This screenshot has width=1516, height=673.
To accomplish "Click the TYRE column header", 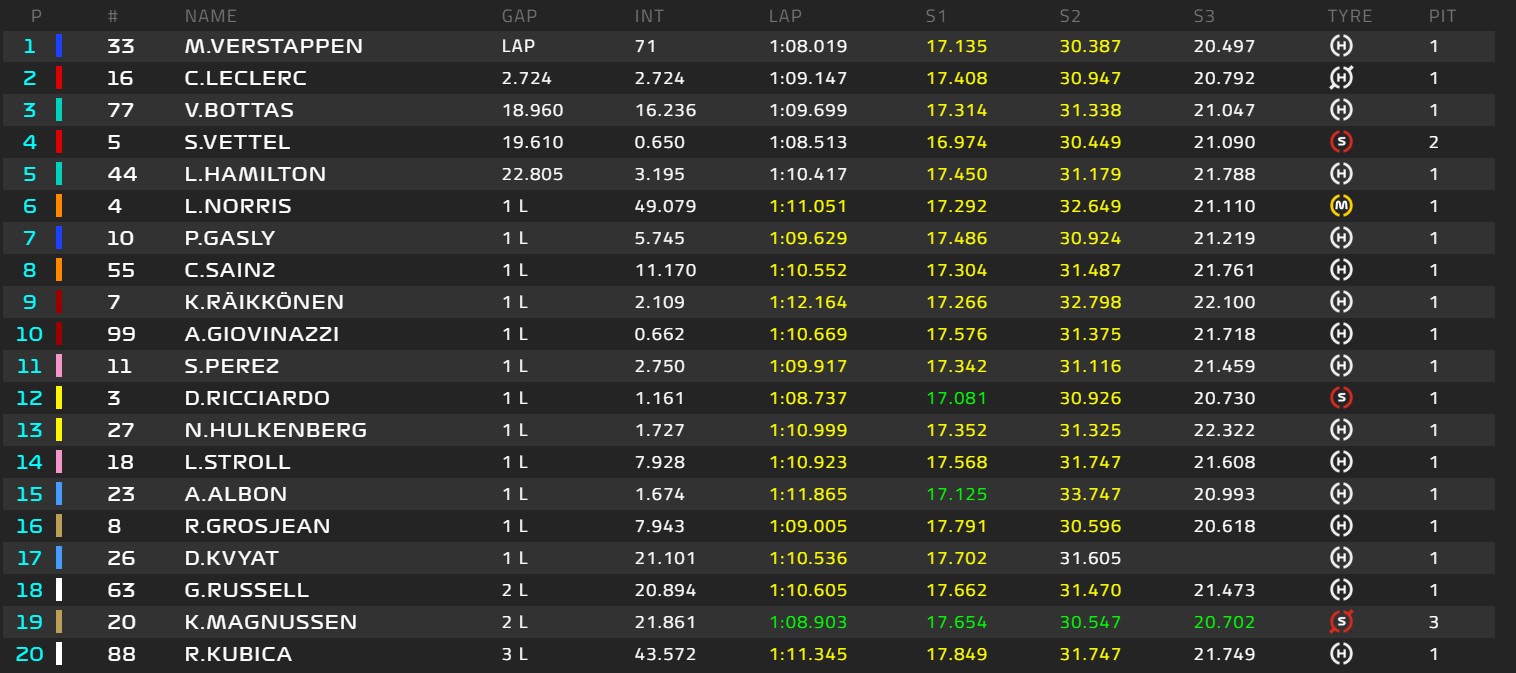I will [x=1349, y=16].
